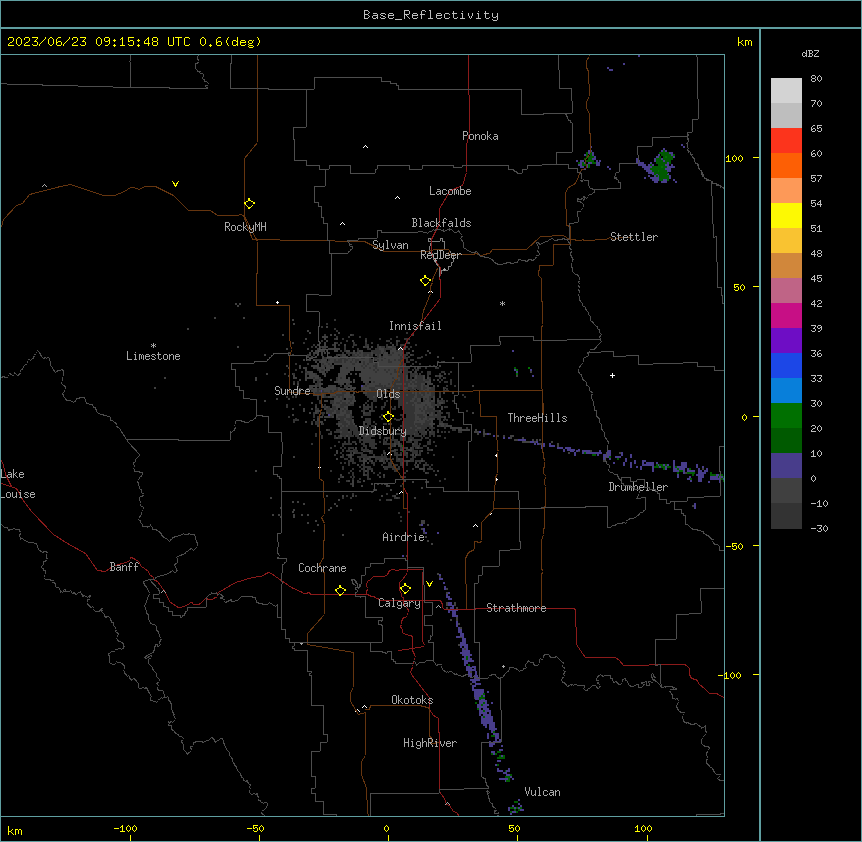Click the asterisk marker above Limestone
This screenshot has height=842, width=862.
point(153,346)
